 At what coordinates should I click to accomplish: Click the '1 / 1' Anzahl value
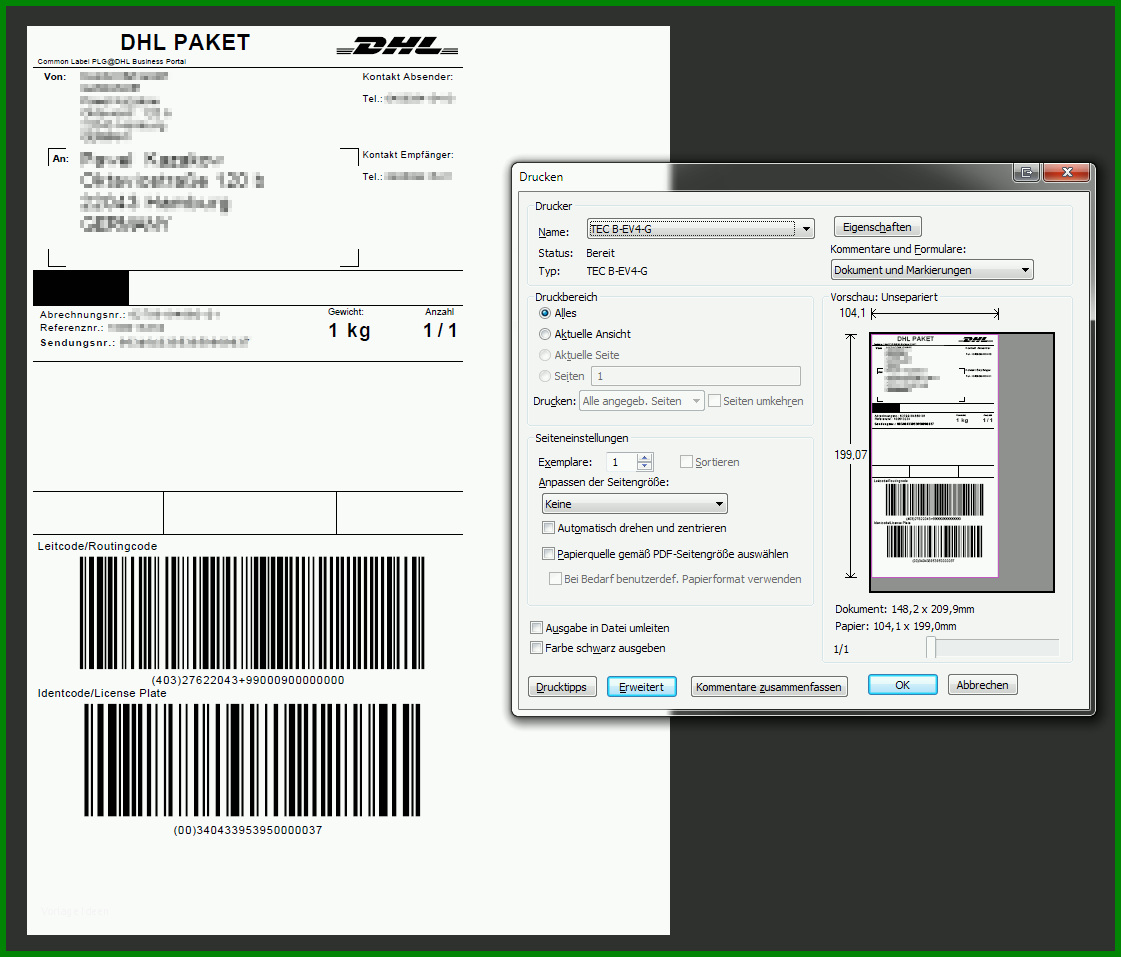point(440,330)
